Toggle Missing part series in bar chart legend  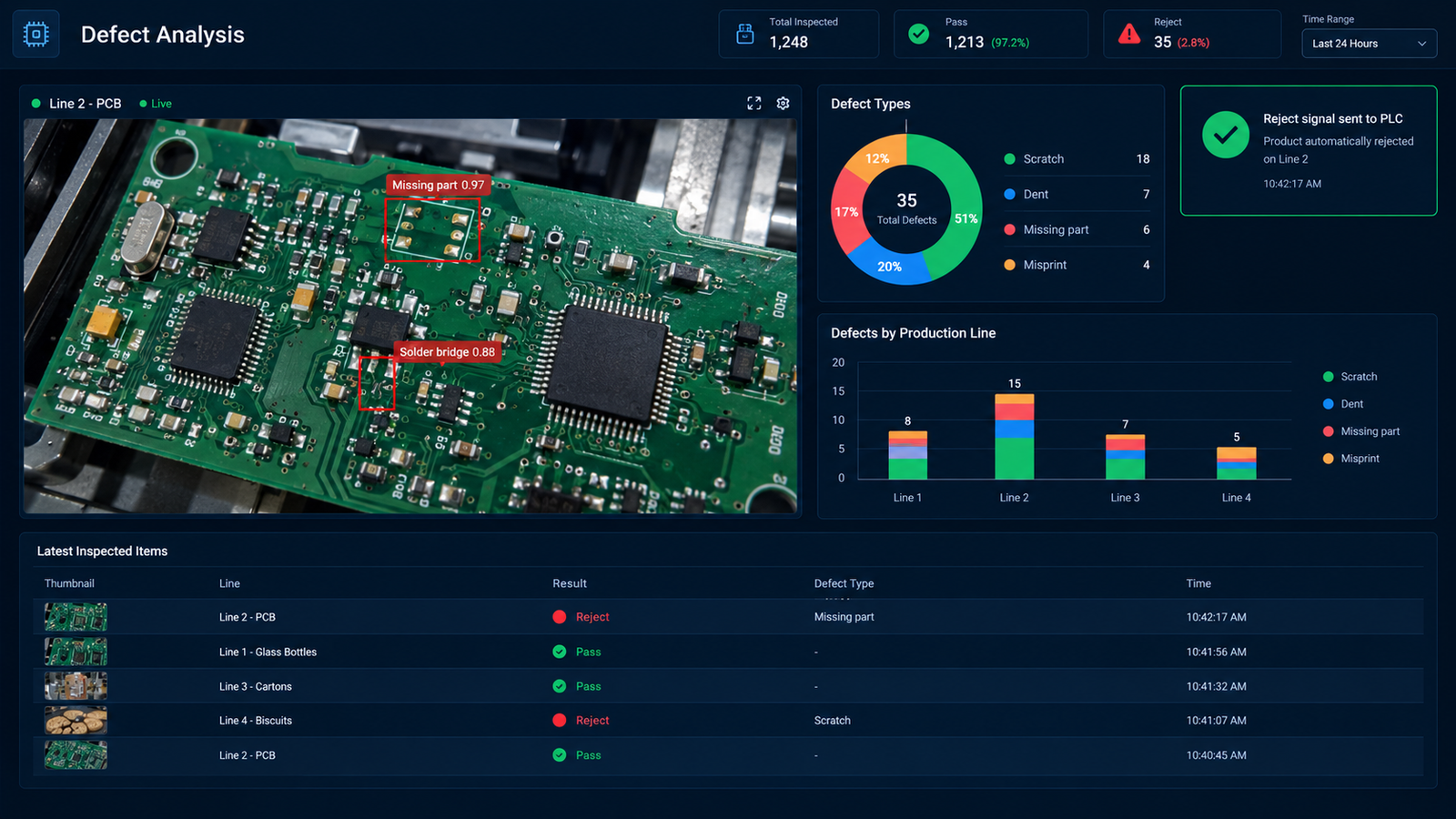click(x=1361, y=431)
